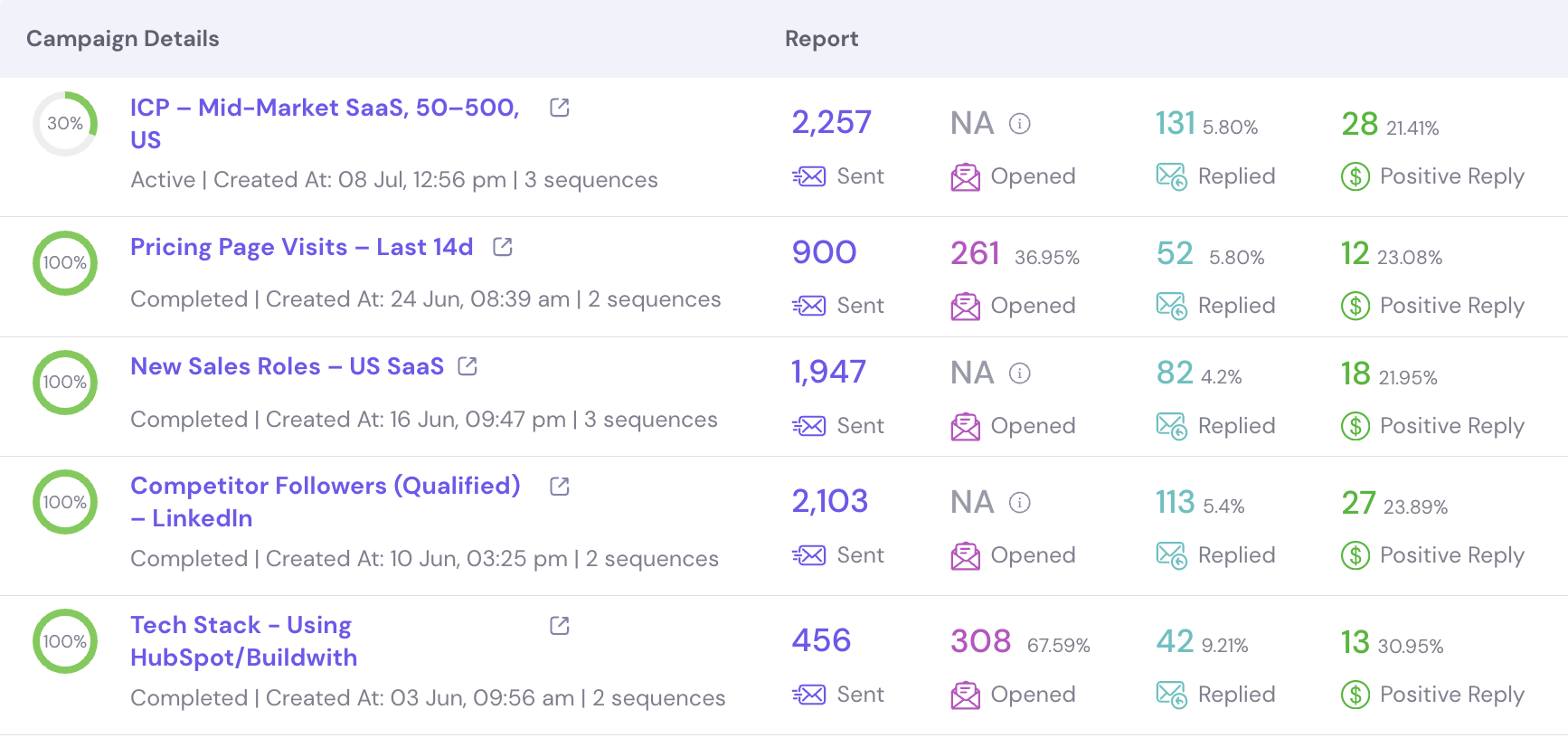This screenshot has width=1568, height=738.
Task: Click the Report column header
Action: tap(821, 38)
